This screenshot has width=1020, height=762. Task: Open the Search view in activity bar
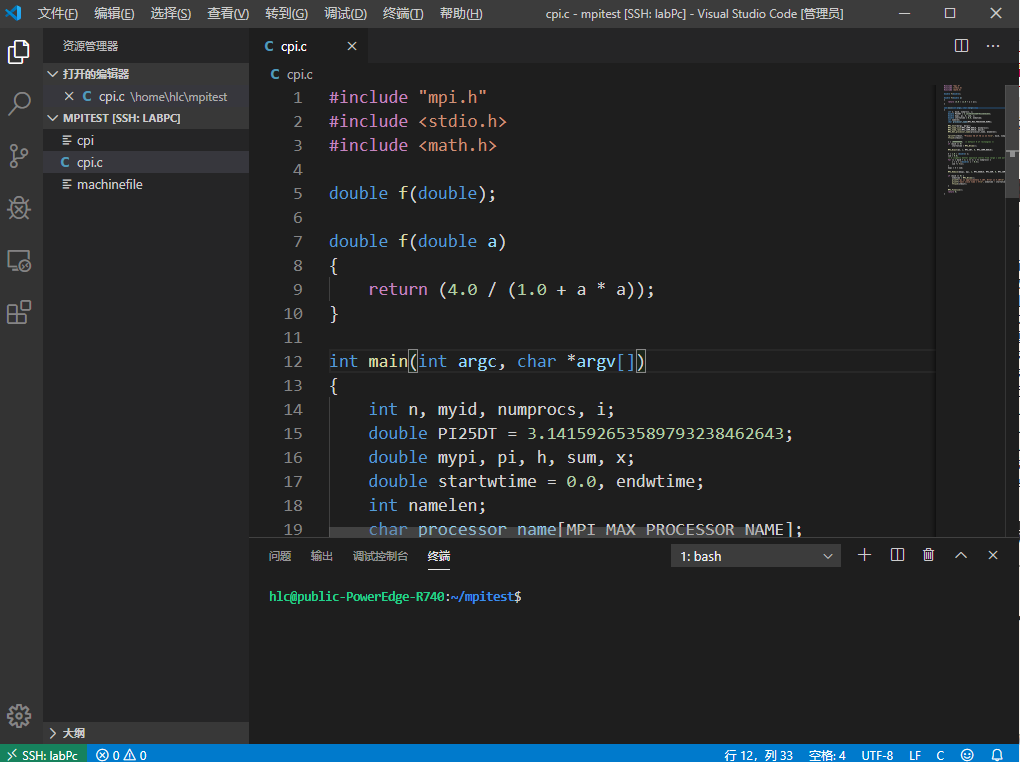[x=18, y=104]
